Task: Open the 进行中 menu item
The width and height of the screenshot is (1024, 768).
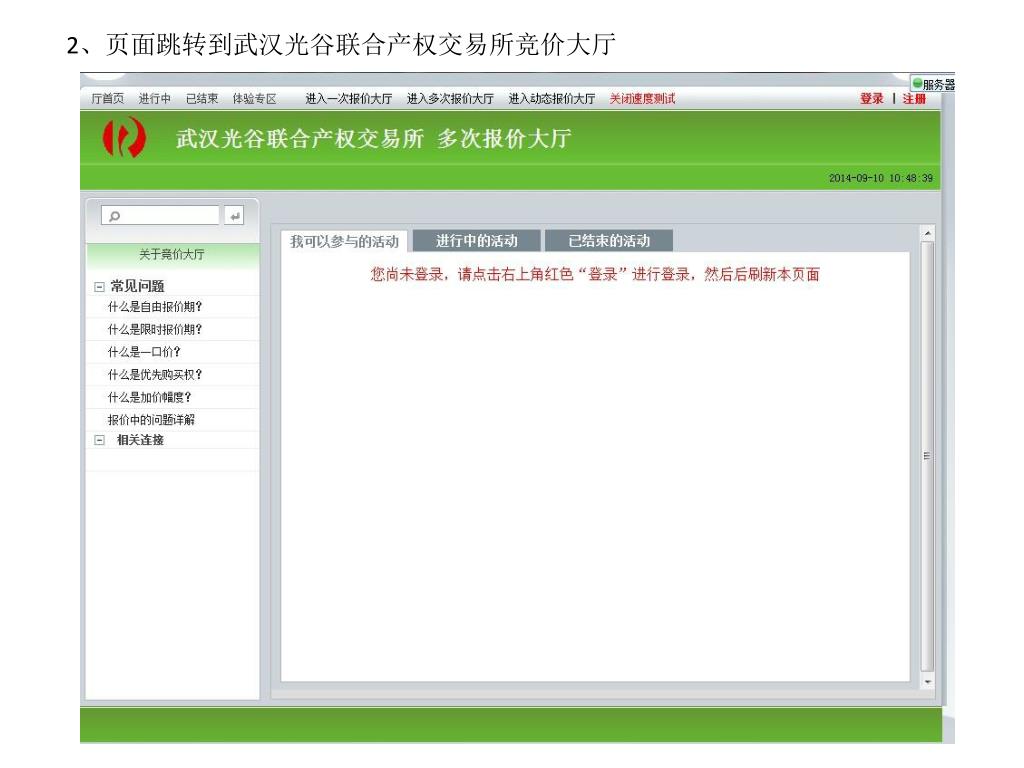Action: coord(155,99)
